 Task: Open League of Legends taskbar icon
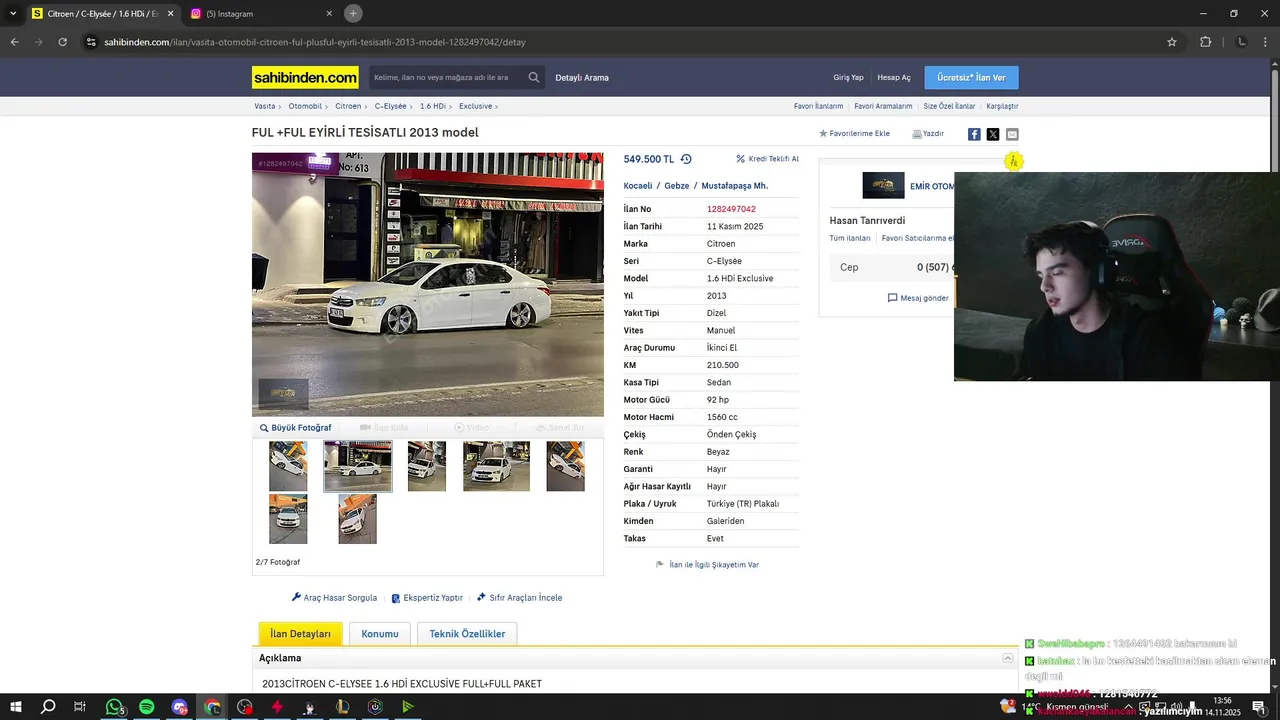[342, 707]
